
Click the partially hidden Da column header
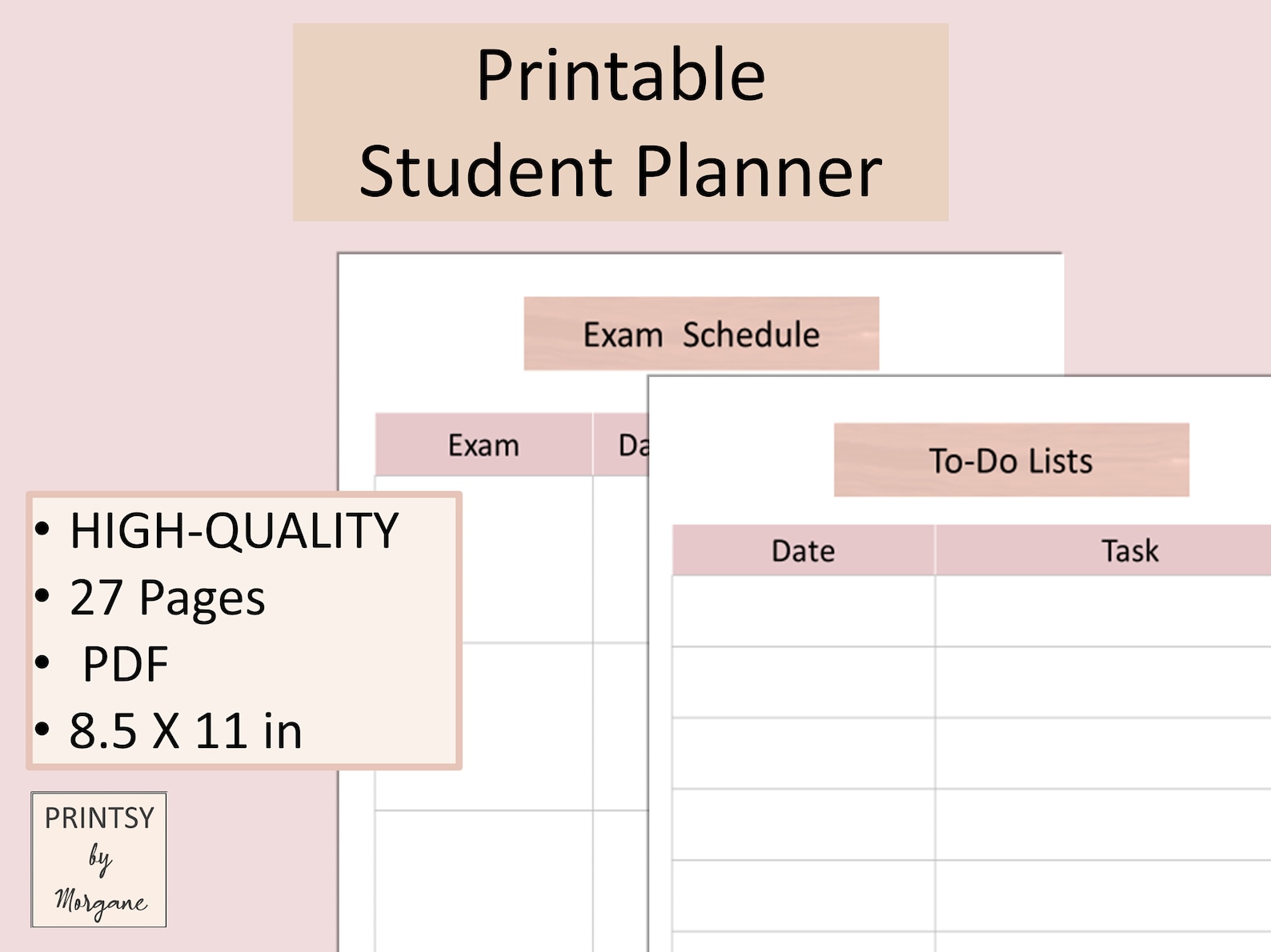632,445
